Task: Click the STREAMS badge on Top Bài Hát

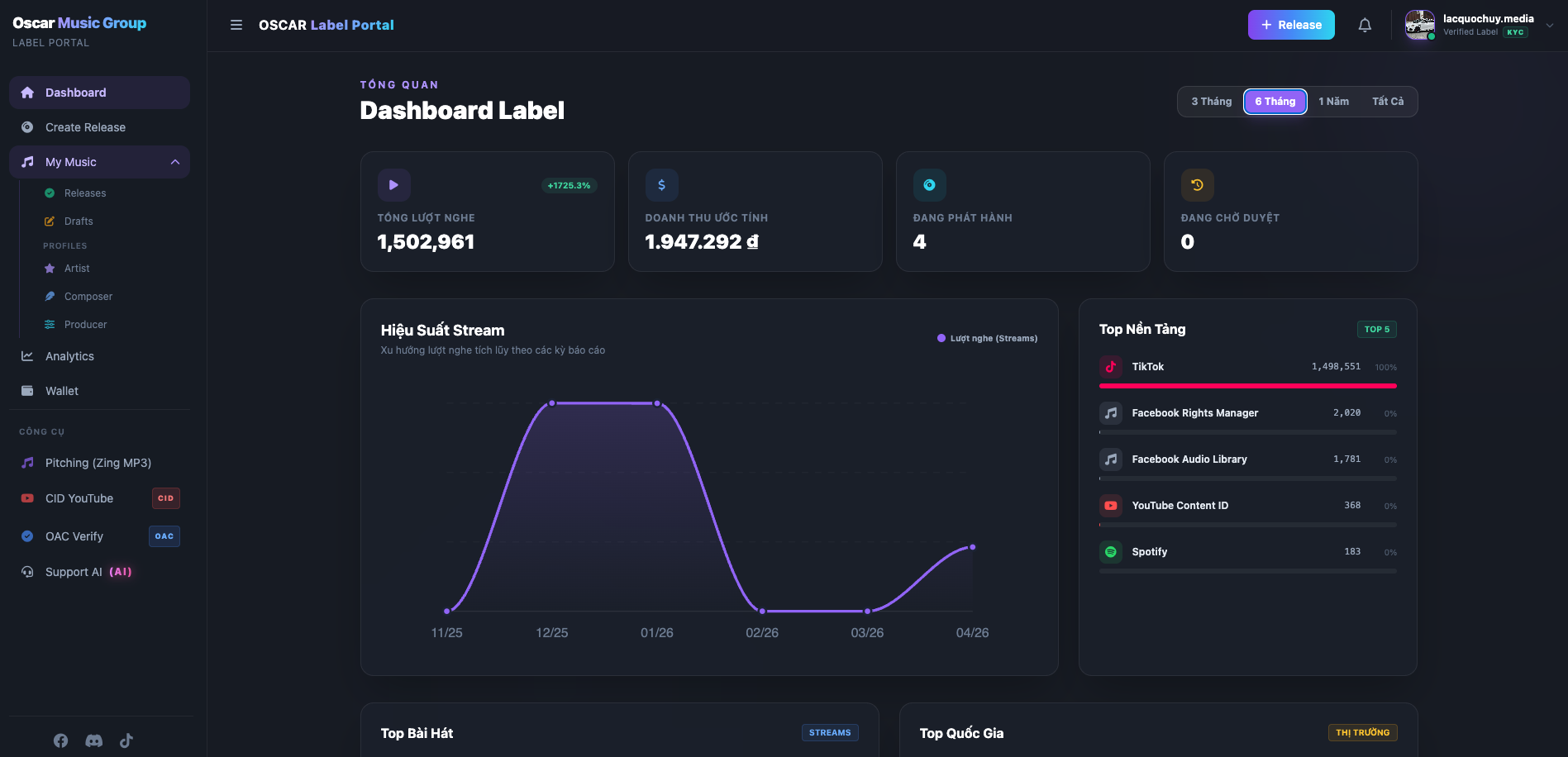Action: (830, 733)
